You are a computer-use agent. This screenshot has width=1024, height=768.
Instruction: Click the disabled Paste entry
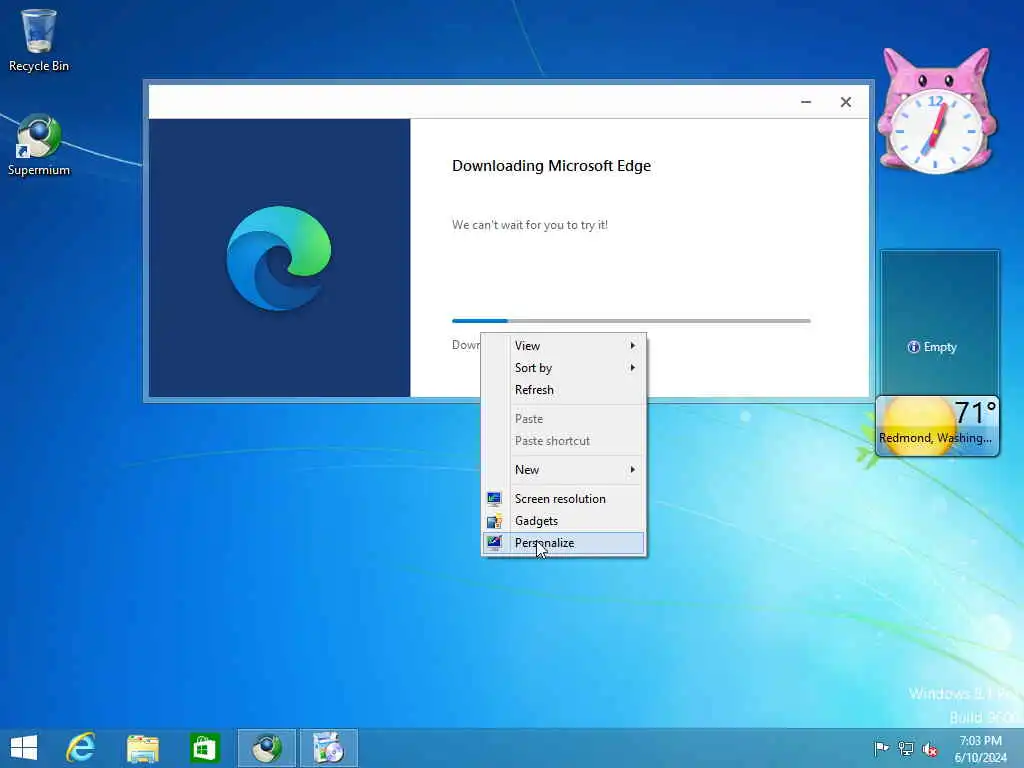(564, 419)
